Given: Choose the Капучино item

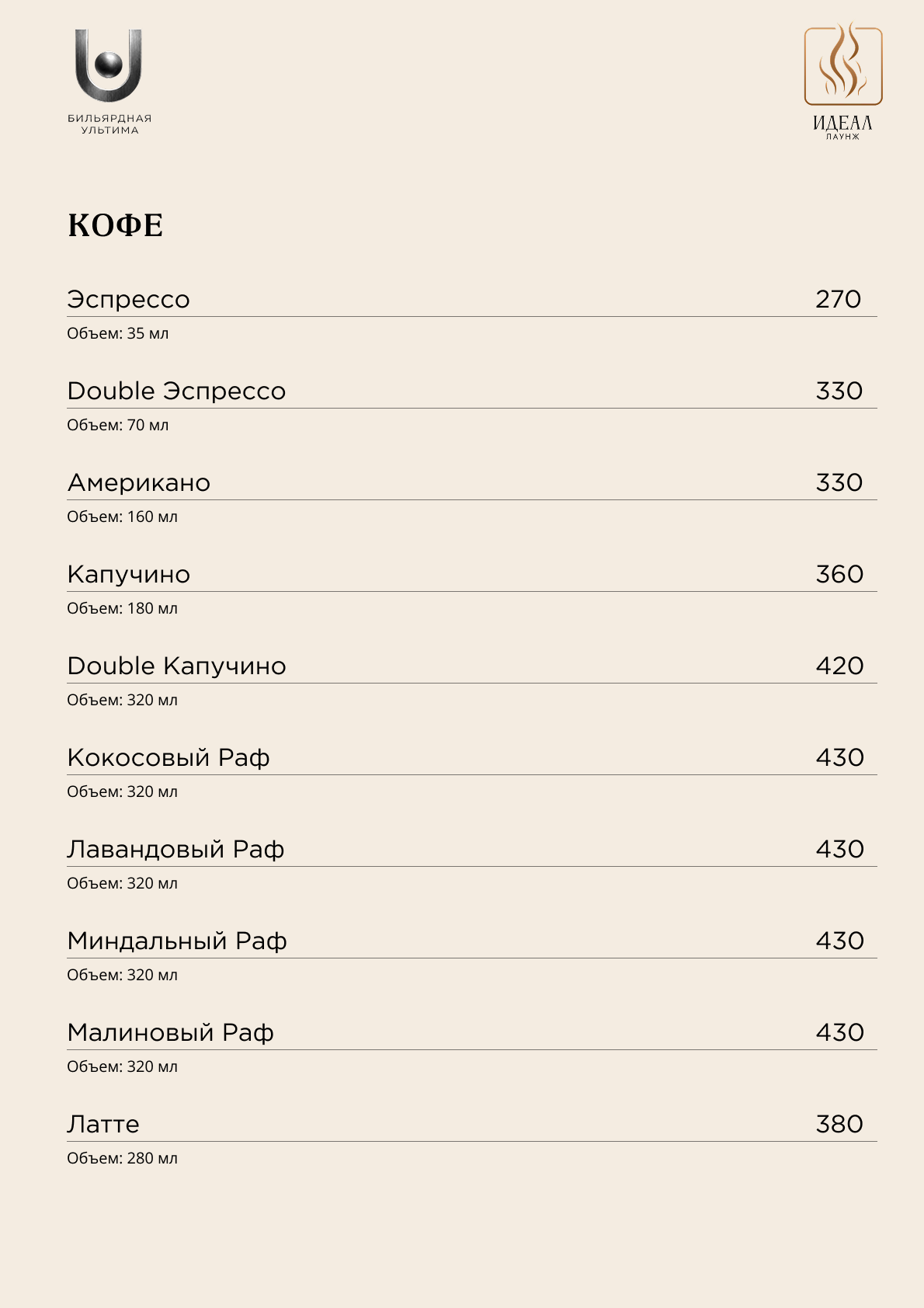Looking at the screenshot, I should (128, 574).
